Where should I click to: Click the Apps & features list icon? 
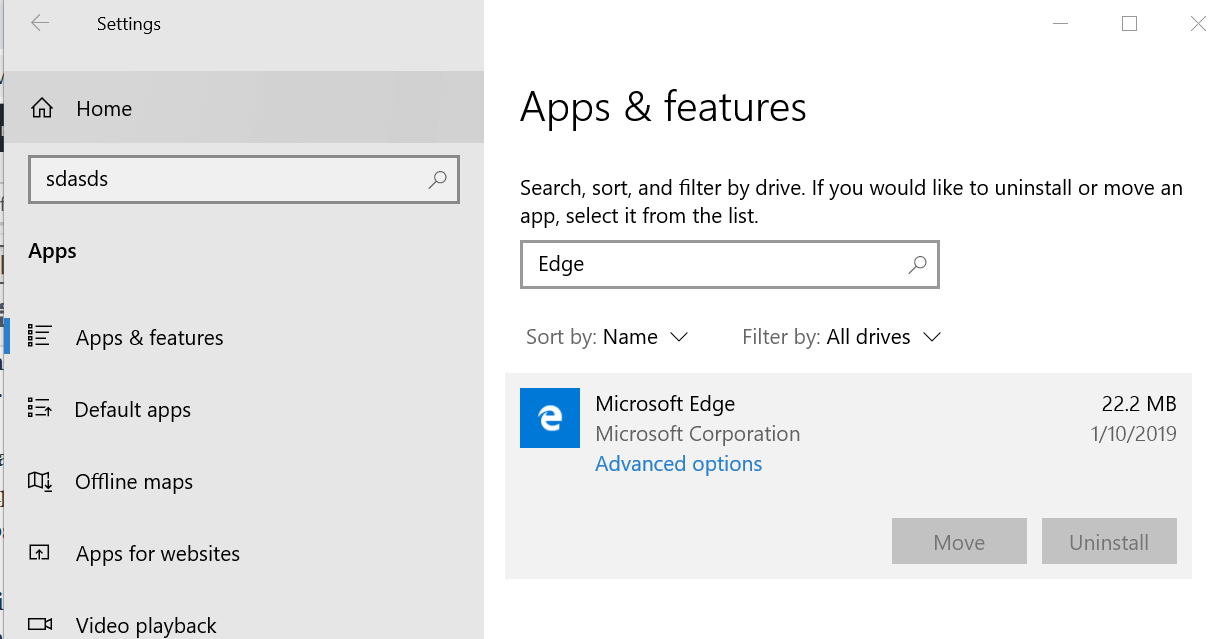(x=40, y=336)
